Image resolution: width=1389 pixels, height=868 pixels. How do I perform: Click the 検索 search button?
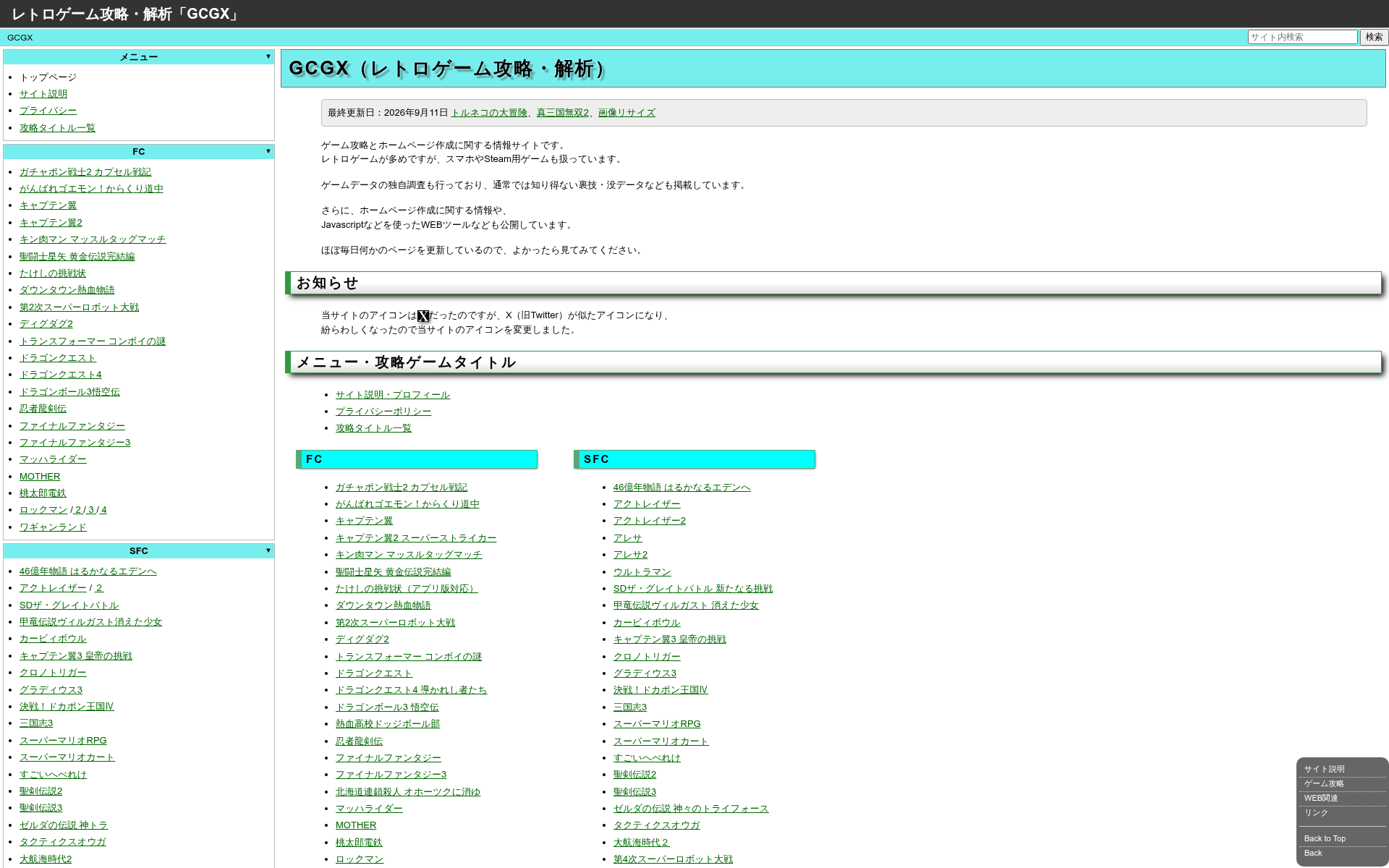1374,37
